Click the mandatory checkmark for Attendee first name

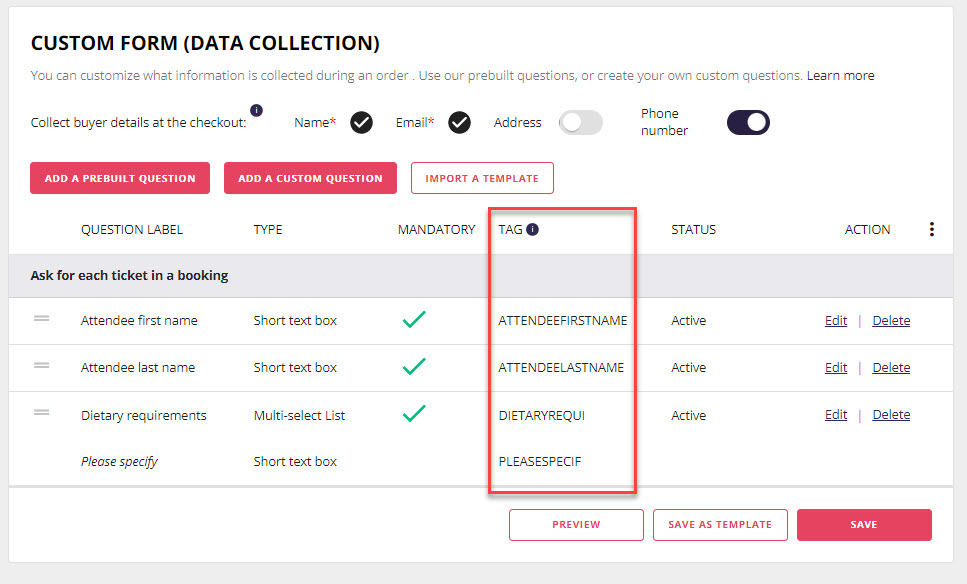[414, 319]
